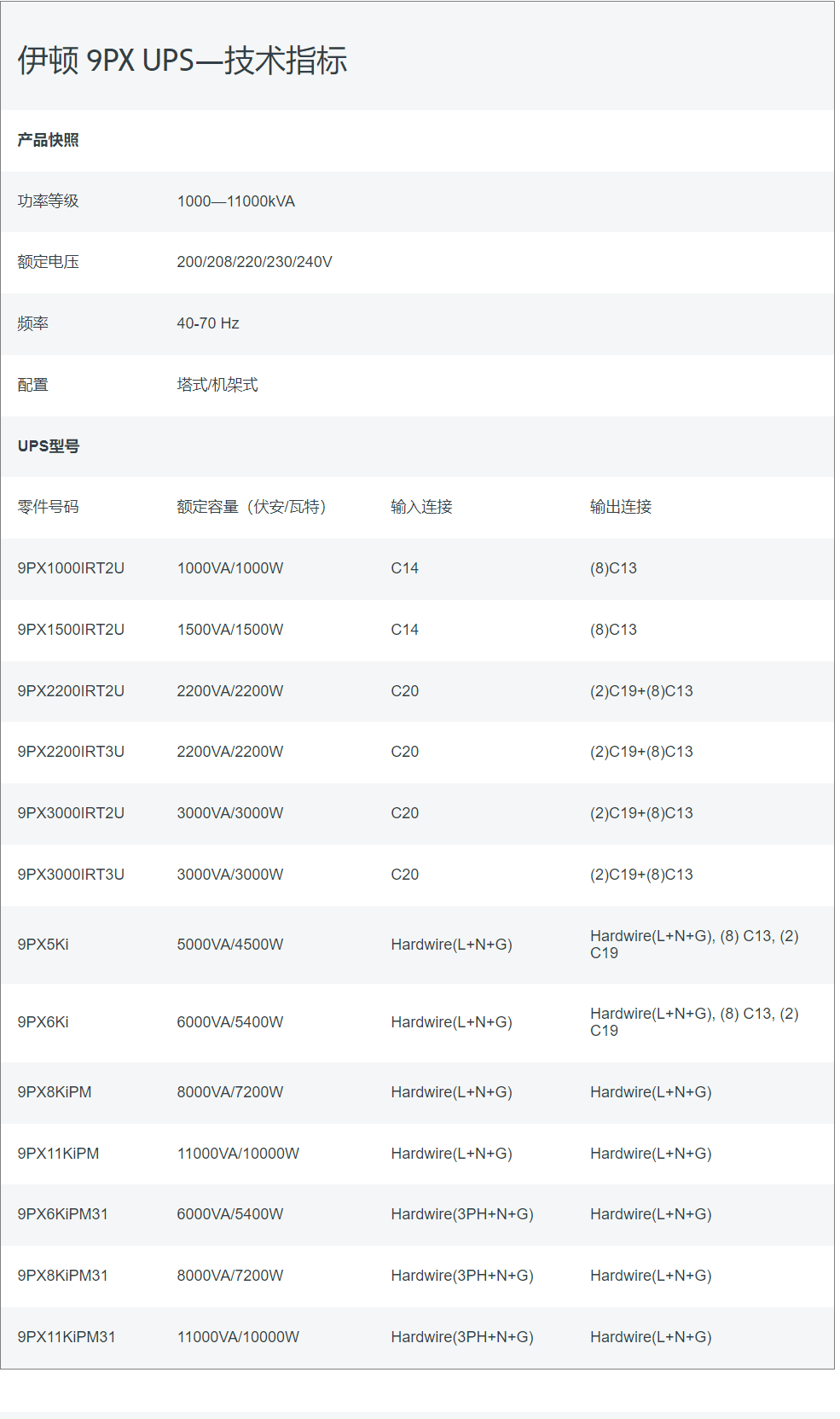Click the output connection text in the 9PX6Ki row
This screenshot has width=840, height=1419.
click(694, 1022)
